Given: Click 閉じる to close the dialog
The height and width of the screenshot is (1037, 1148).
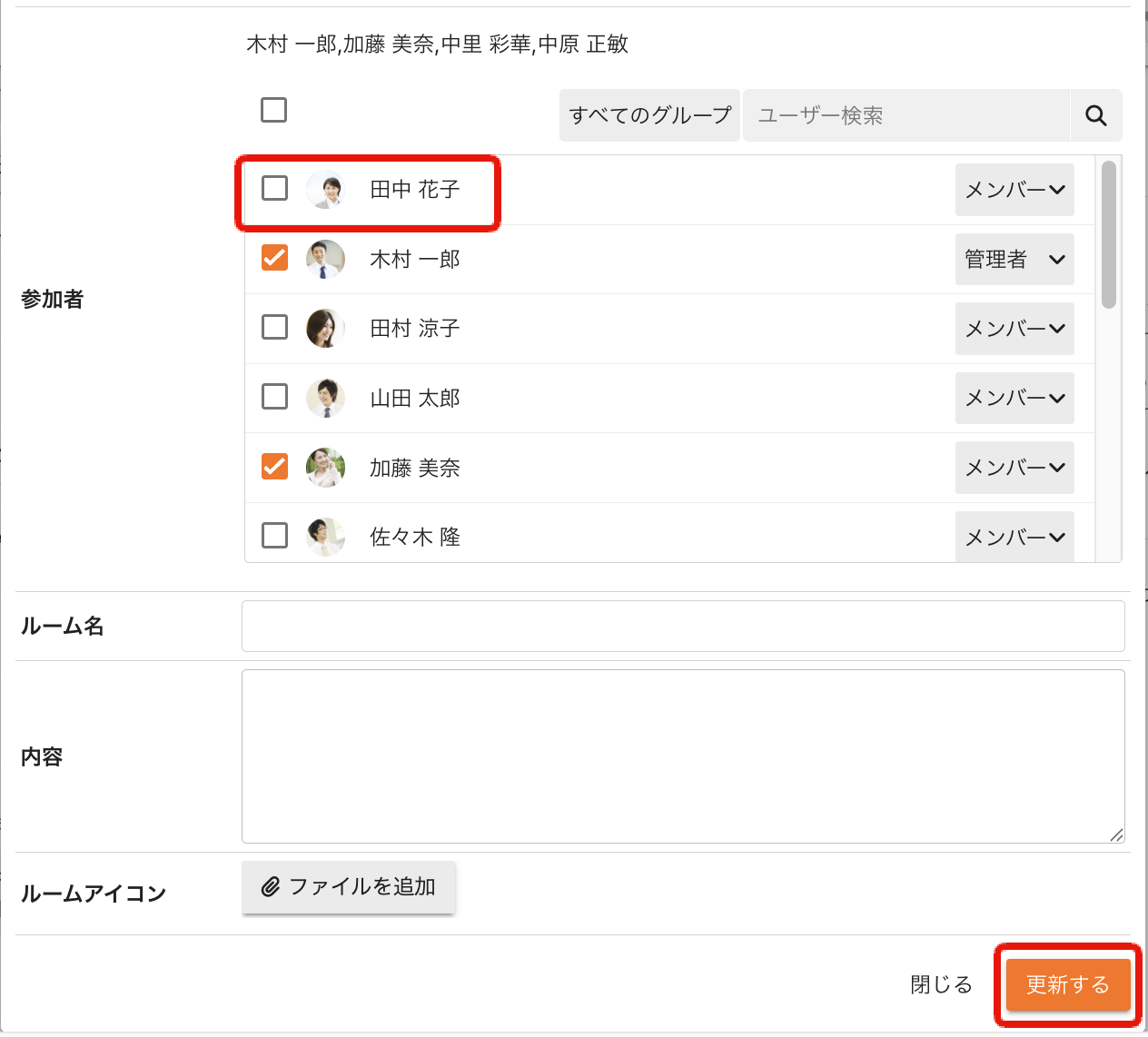Looking at the screenshot, I should 941,984.
